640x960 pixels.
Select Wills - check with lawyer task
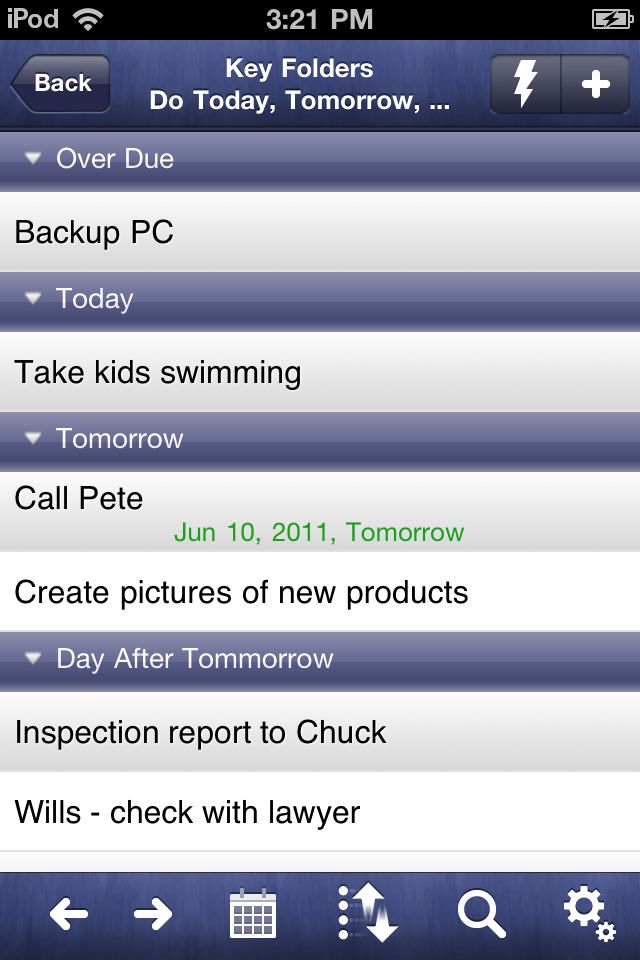(320, 812)
